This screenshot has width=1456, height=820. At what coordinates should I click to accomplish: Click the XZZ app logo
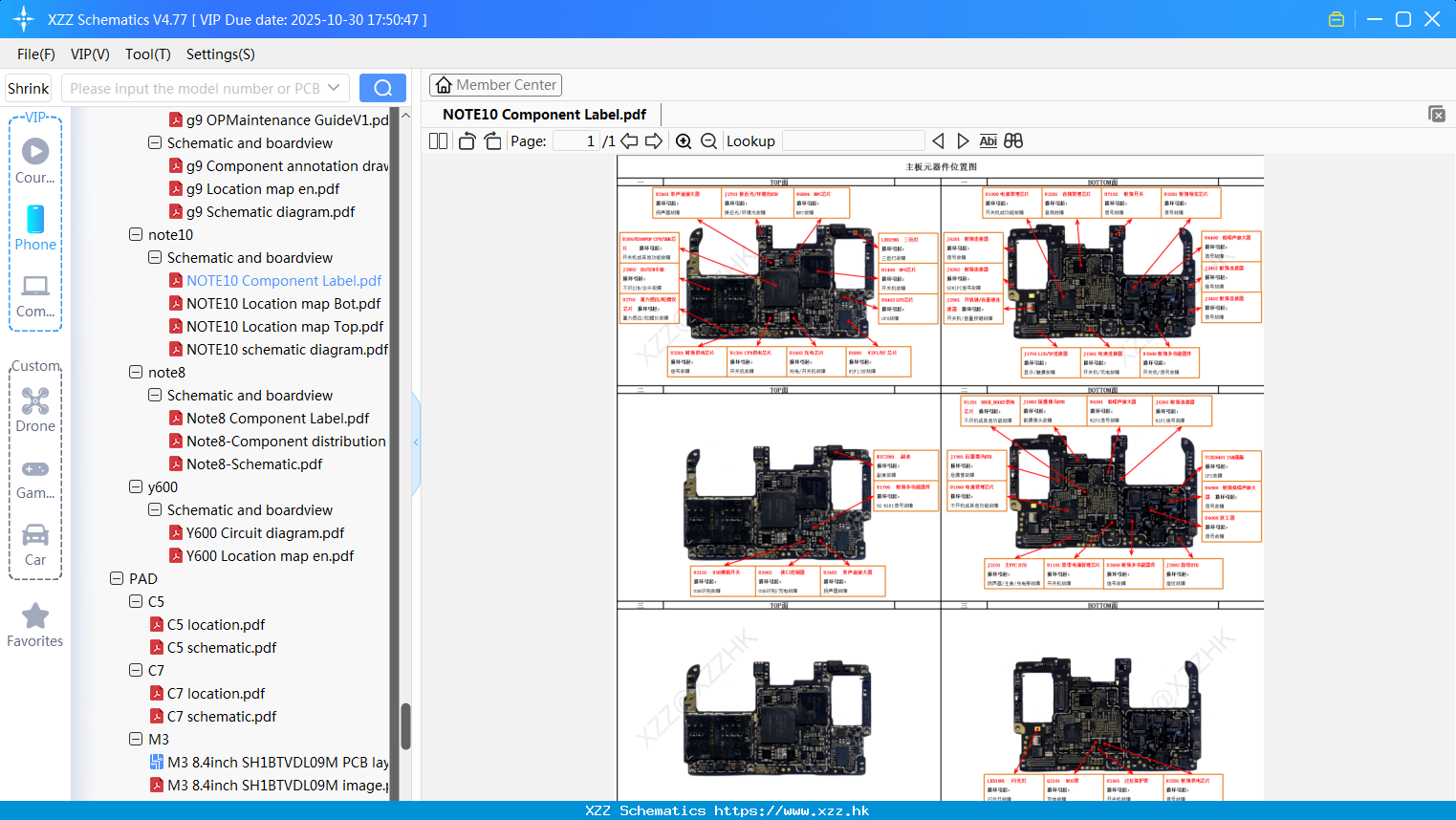[24, 19]
